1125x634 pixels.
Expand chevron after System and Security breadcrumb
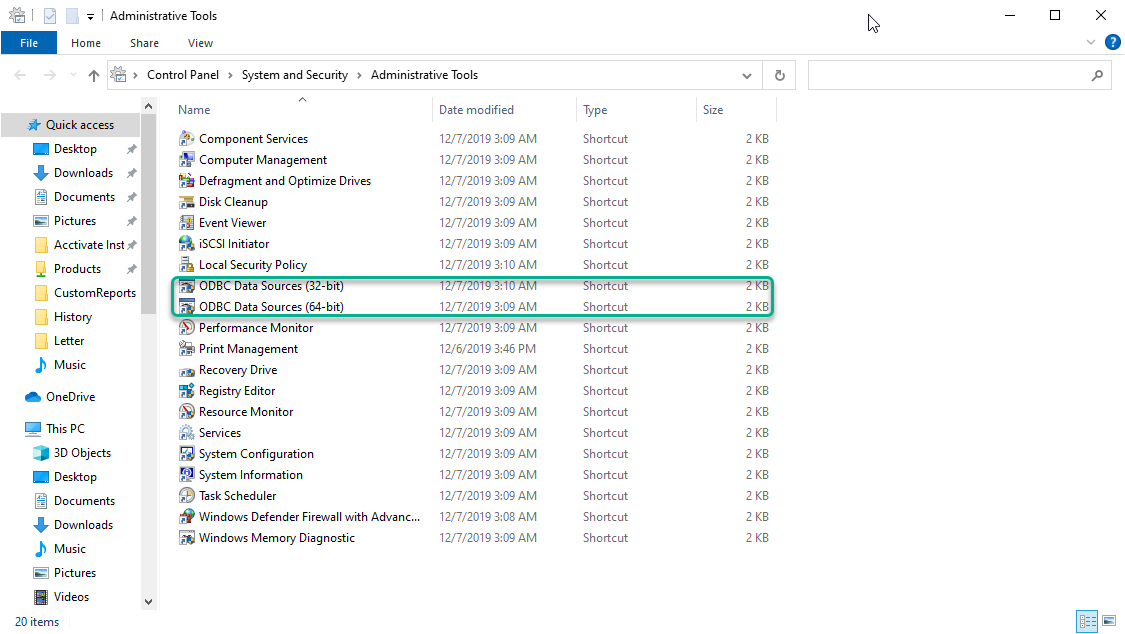click(359, 75)
